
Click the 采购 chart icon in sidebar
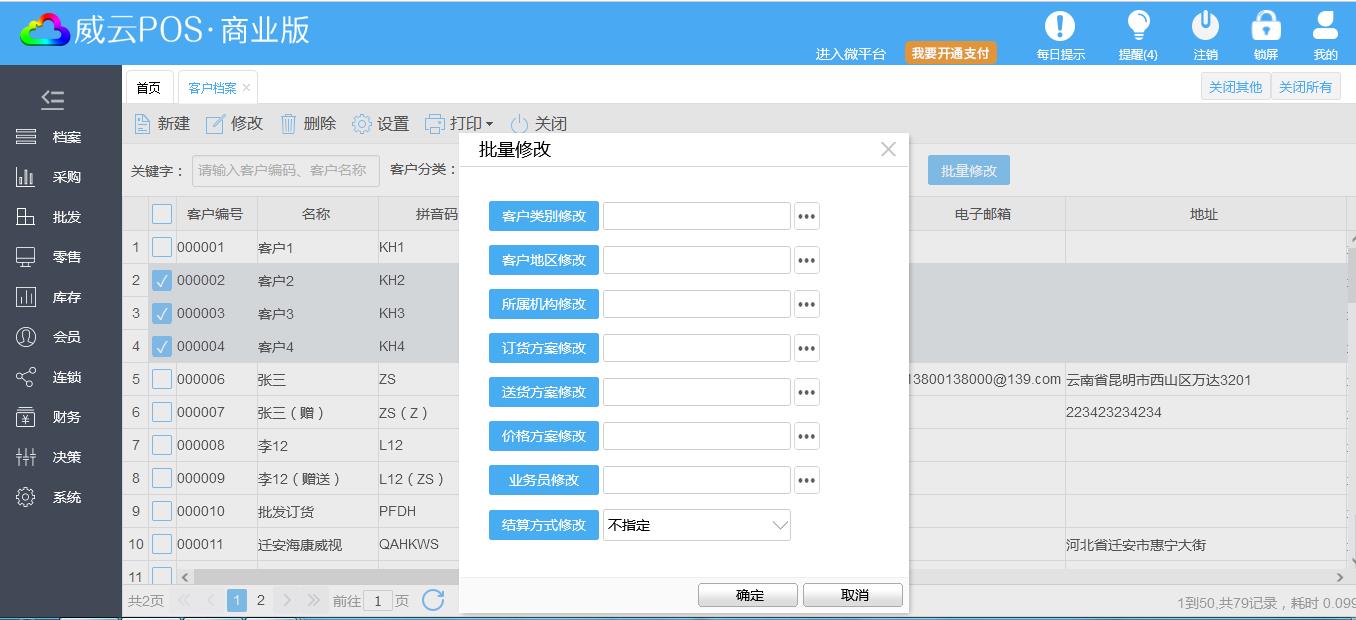(x=26, y=177)
